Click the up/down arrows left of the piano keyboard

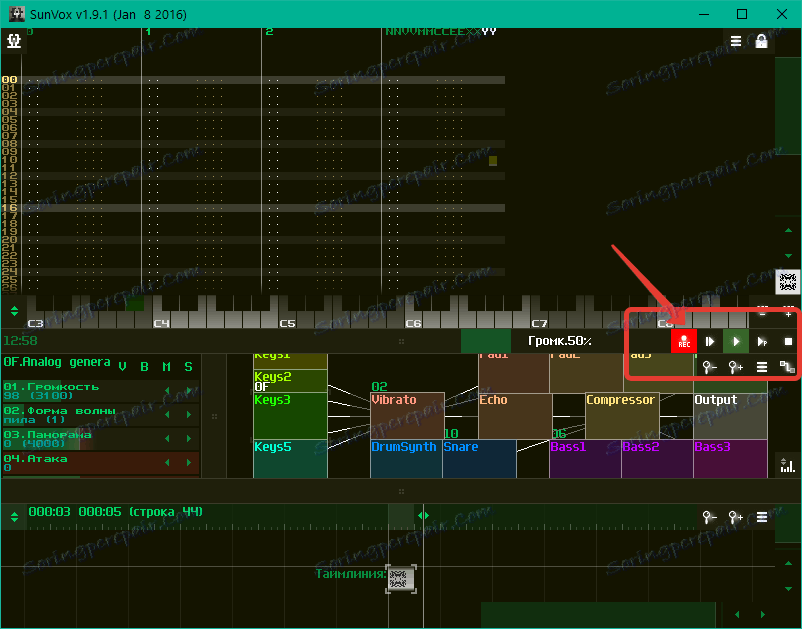pos(14,311)
